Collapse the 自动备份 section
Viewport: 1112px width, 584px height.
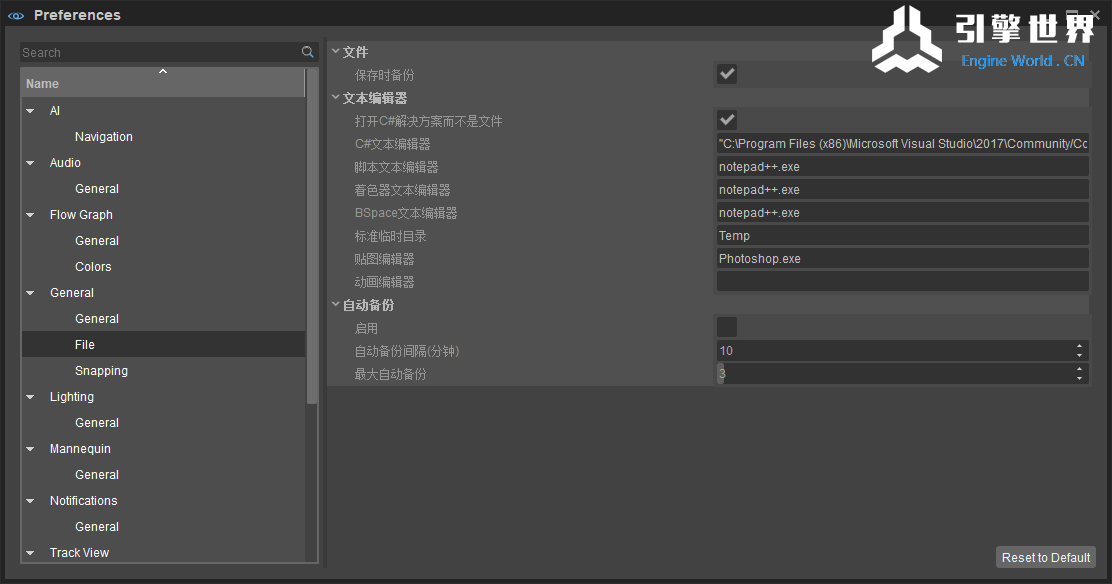[x=336, y=304]
